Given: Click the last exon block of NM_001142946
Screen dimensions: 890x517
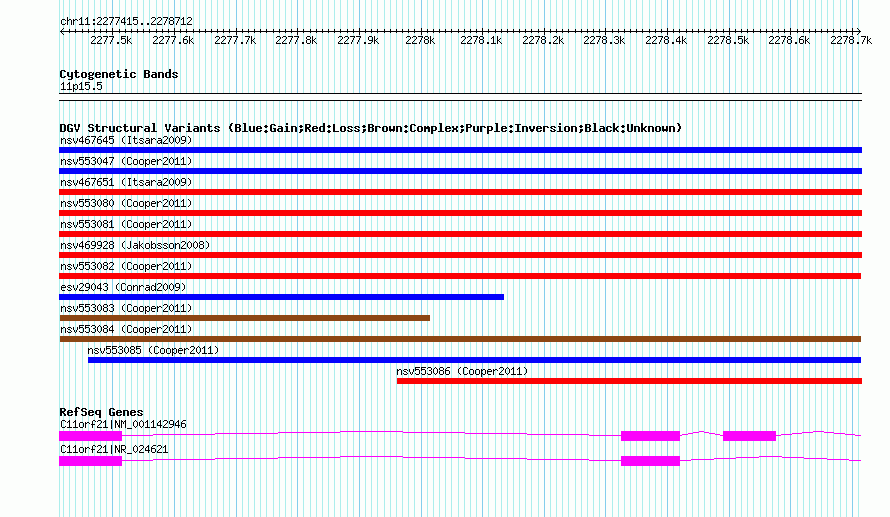Looking at the screenshot, I should coord(749,436).
